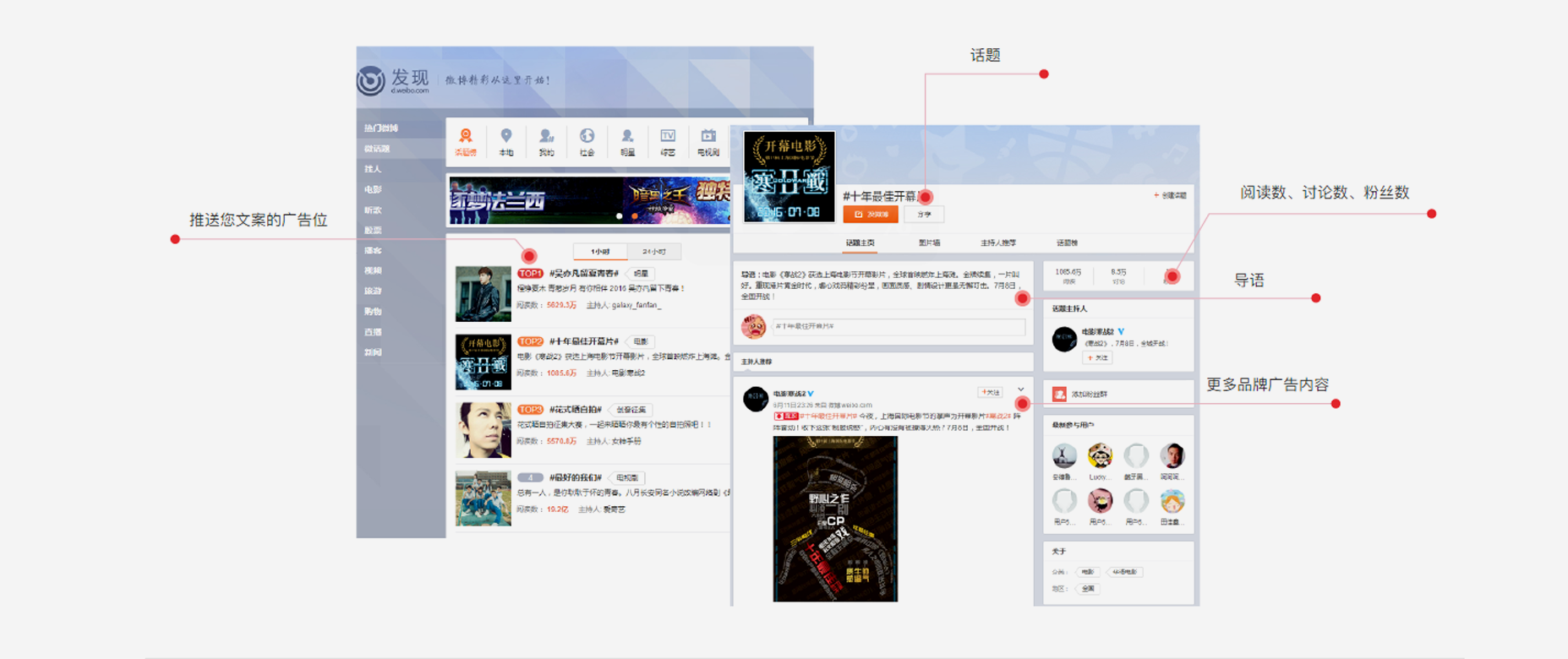Select 微话题 in the left sidebar

click(377, 149)
